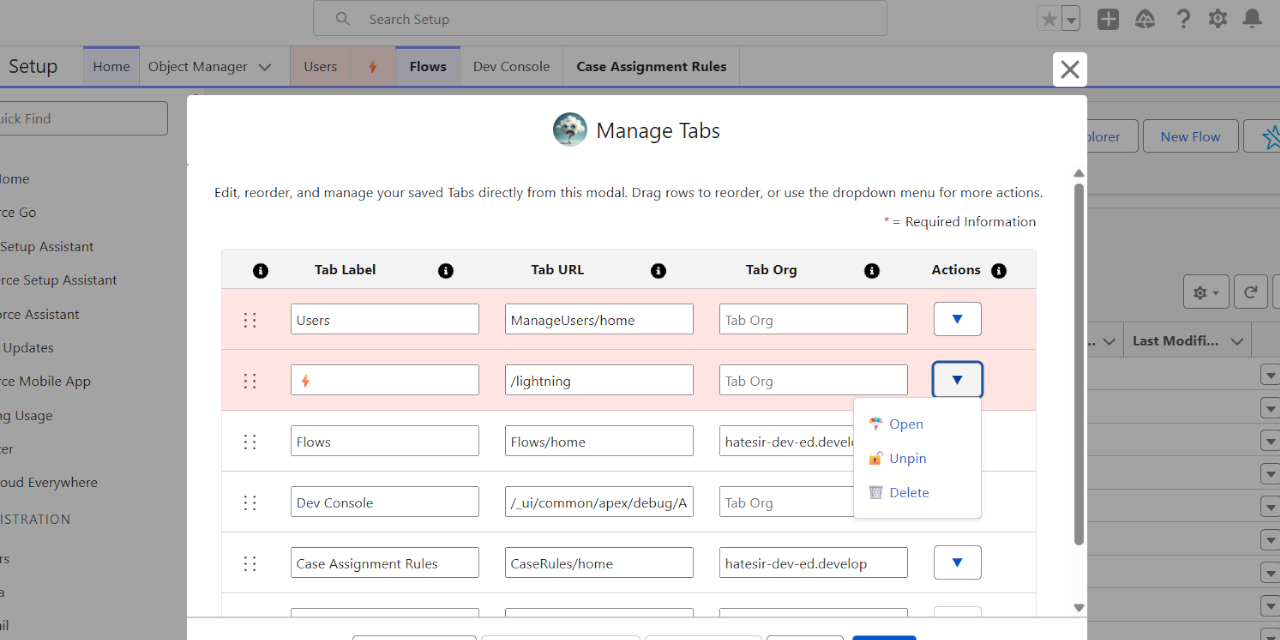1280x640 pixels.
Task: Select the pinned Users tab
Action: coord(320,67)
